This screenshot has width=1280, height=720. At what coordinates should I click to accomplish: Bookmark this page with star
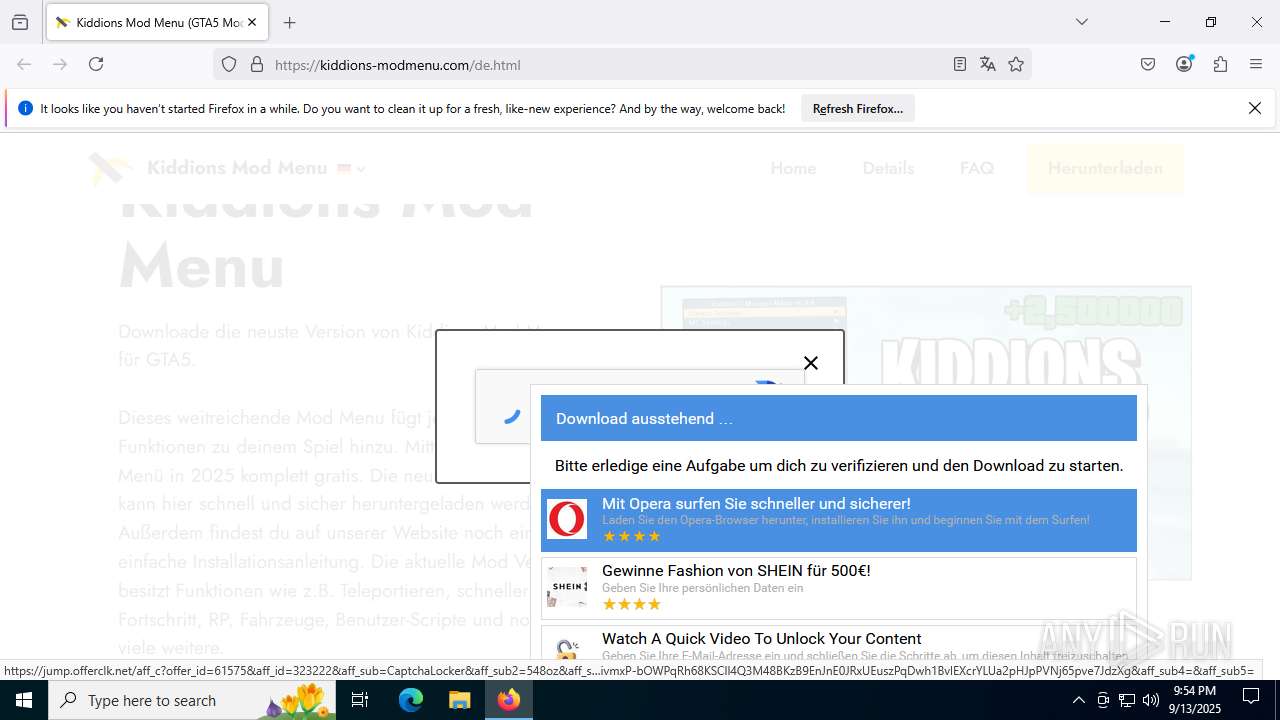1016,64
